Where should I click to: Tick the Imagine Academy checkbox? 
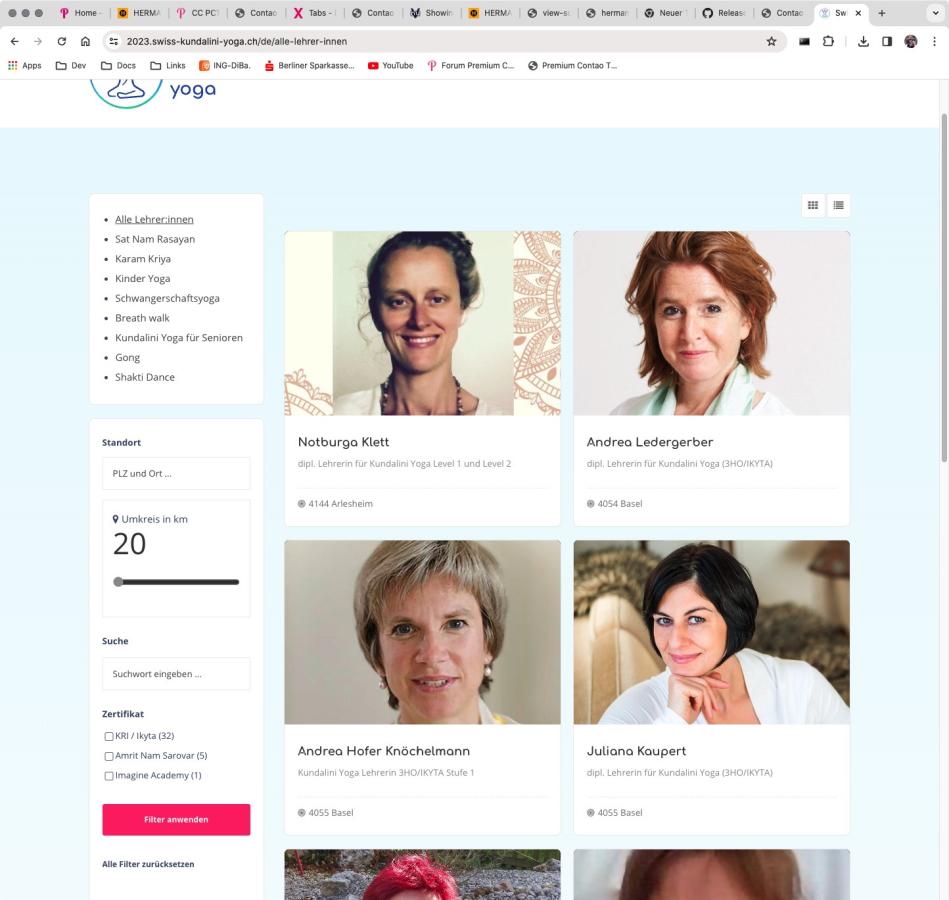109,776
